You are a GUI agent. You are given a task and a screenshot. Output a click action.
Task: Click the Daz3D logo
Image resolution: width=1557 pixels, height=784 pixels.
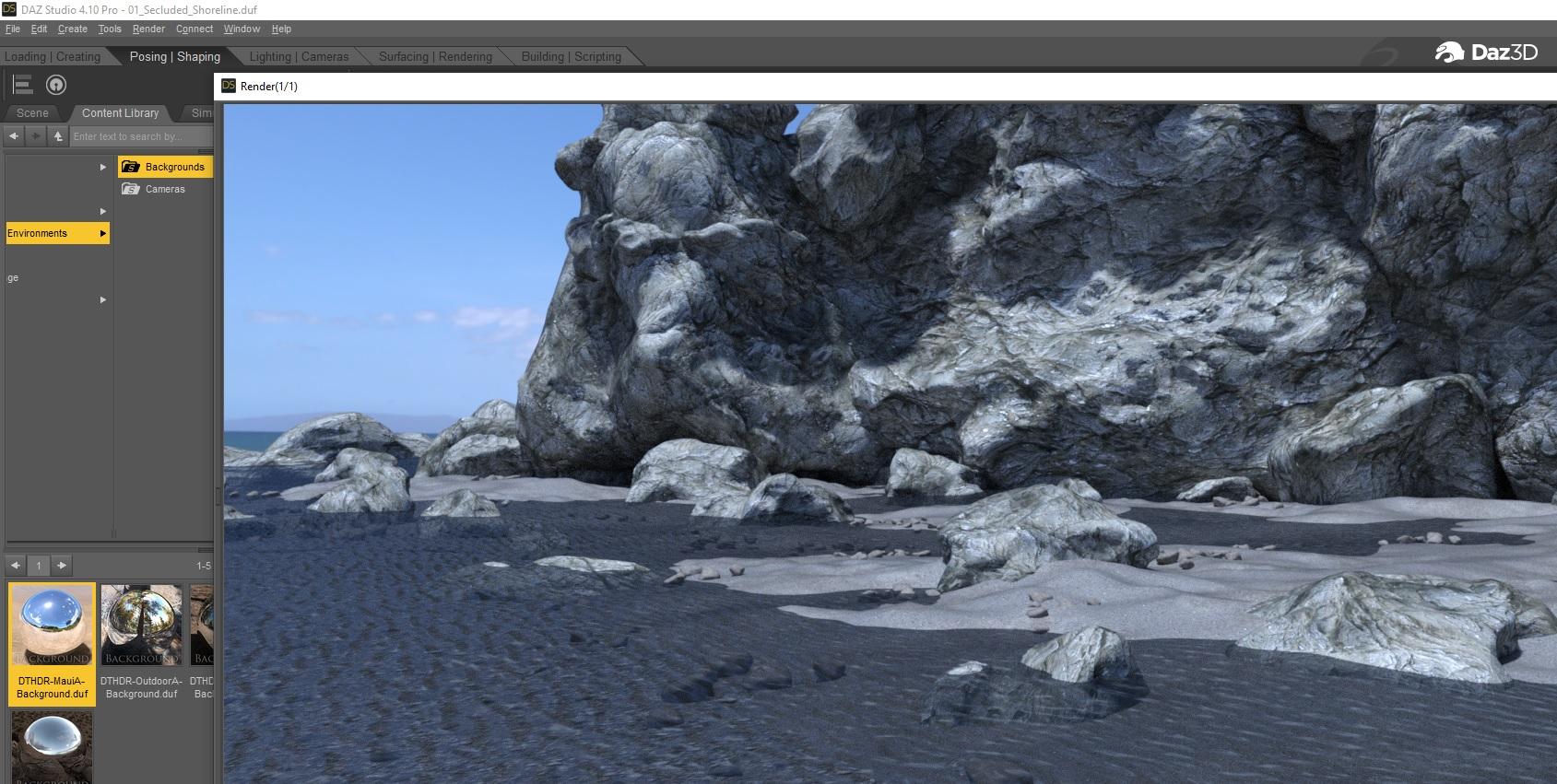coord(1486,53)
